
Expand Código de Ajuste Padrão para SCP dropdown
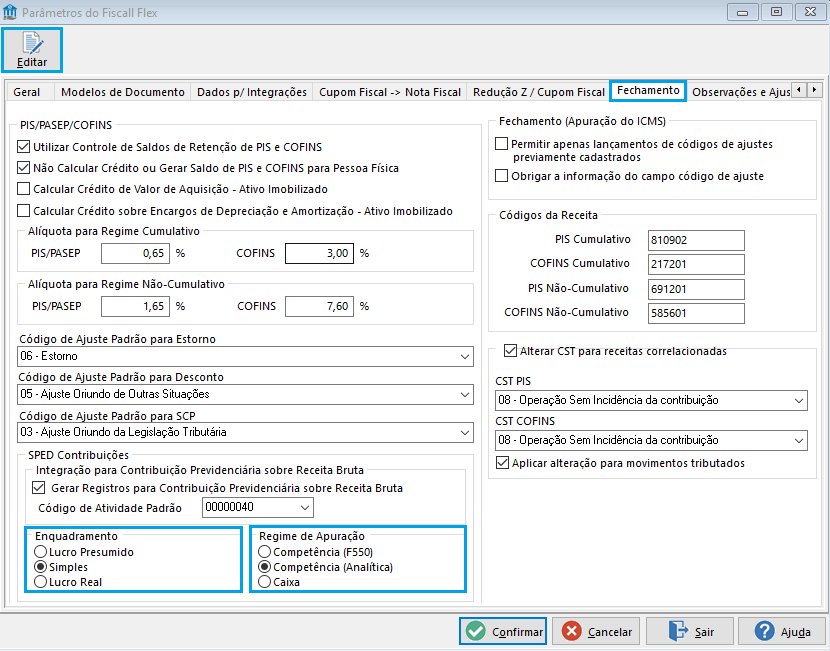[x=465, y=432]
